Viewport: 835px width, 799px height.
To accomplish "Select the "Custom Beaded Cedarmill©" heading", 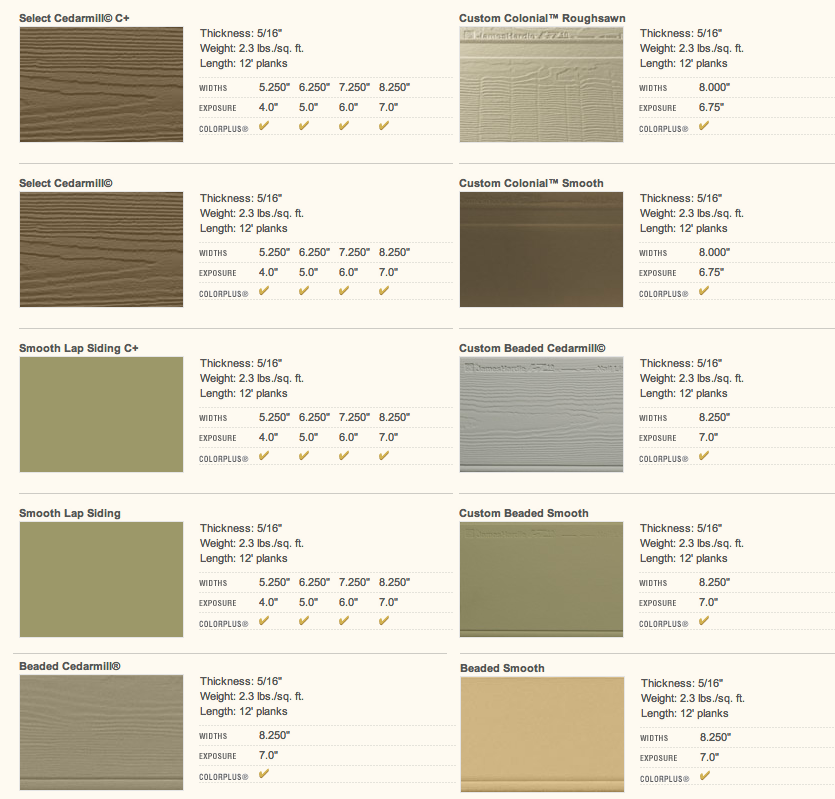I will coord(533,348).
